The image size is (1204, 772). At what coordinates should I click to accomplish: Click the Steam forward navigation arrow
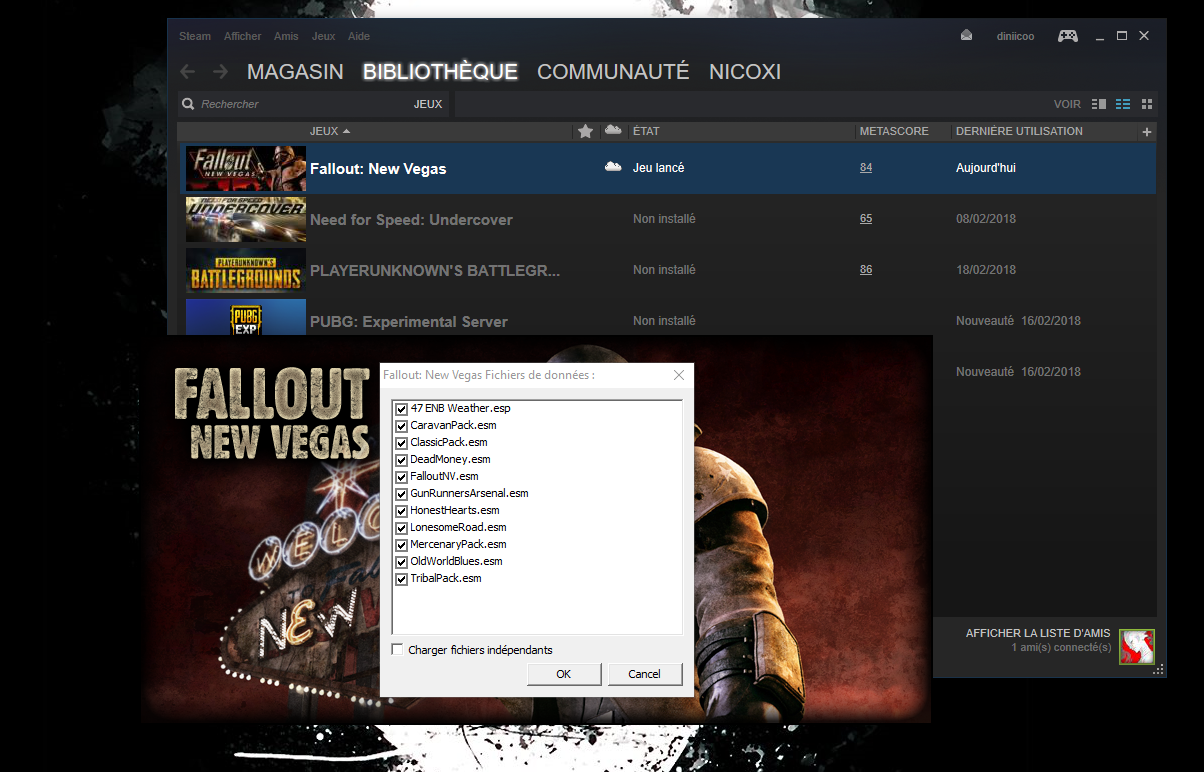[x=221, y=72]
